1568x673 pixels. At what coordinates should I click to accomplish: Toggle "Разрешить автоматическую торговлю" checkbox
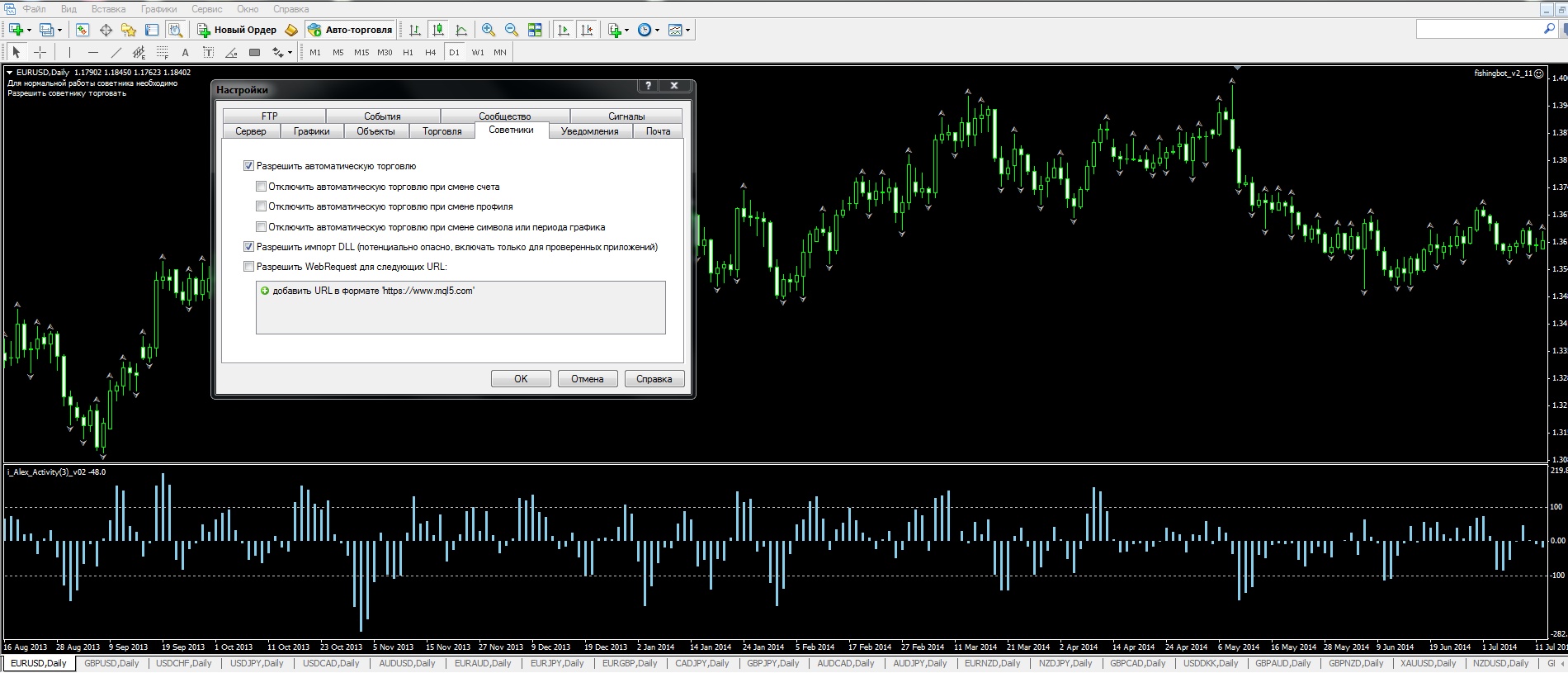coord(248,166)
